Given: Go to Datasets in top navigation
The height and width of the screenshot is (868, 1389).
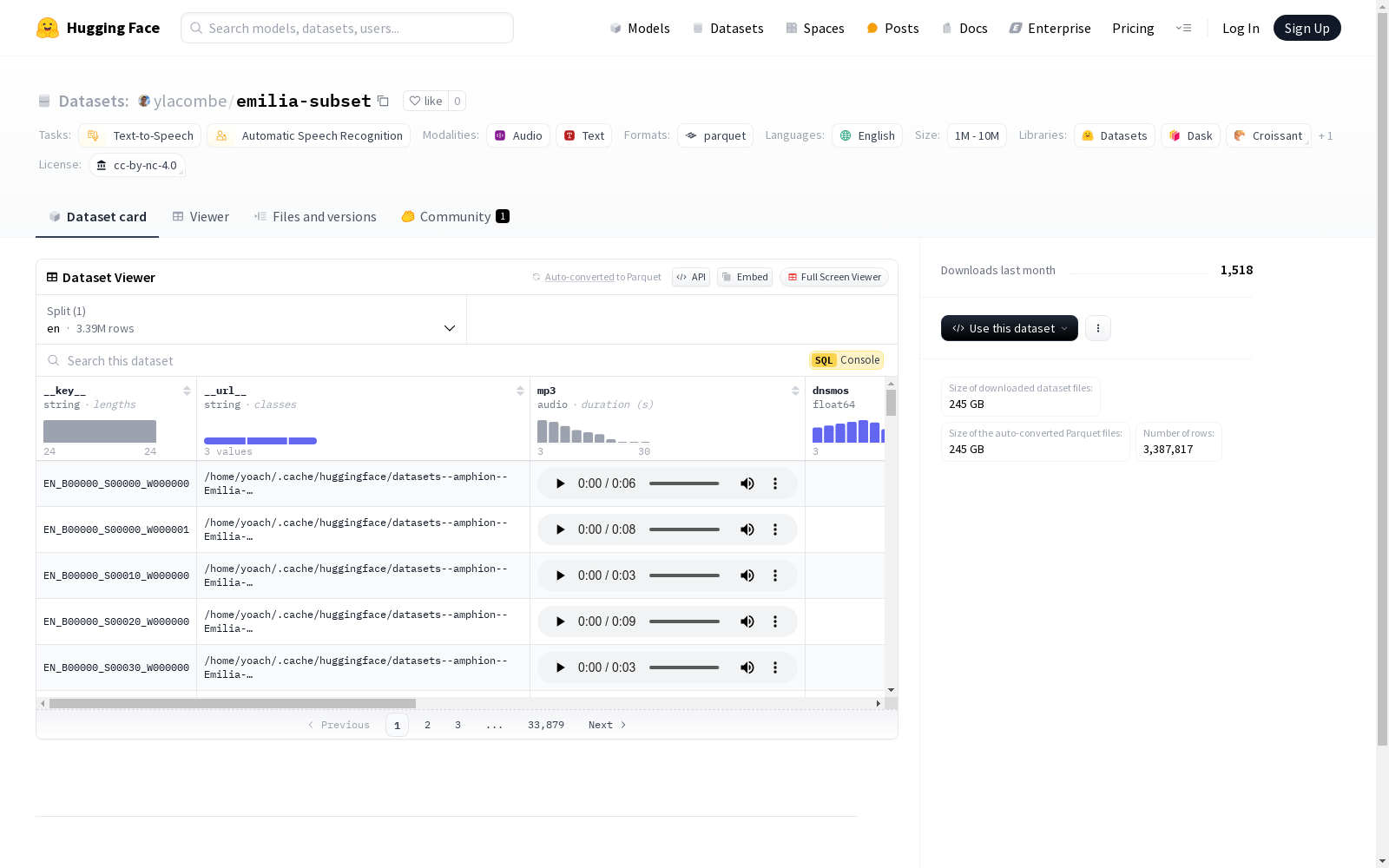Looking at the screenshot, I should pyautogui.click(x=727, y=28).
